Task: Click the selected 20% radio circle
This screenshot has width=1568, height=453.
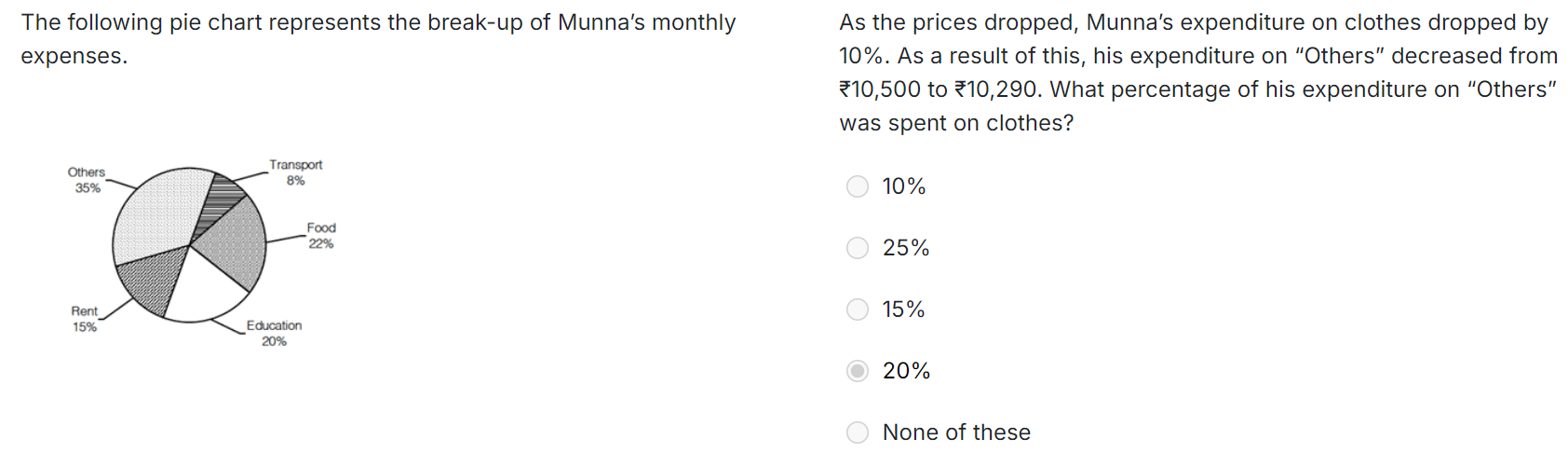Action: [858, 371]
